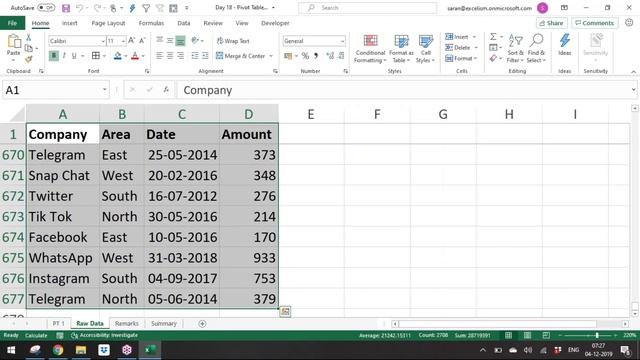Switch to the Formulas tab
Viewport: 640px width, 360px height.
pos(151,23)
